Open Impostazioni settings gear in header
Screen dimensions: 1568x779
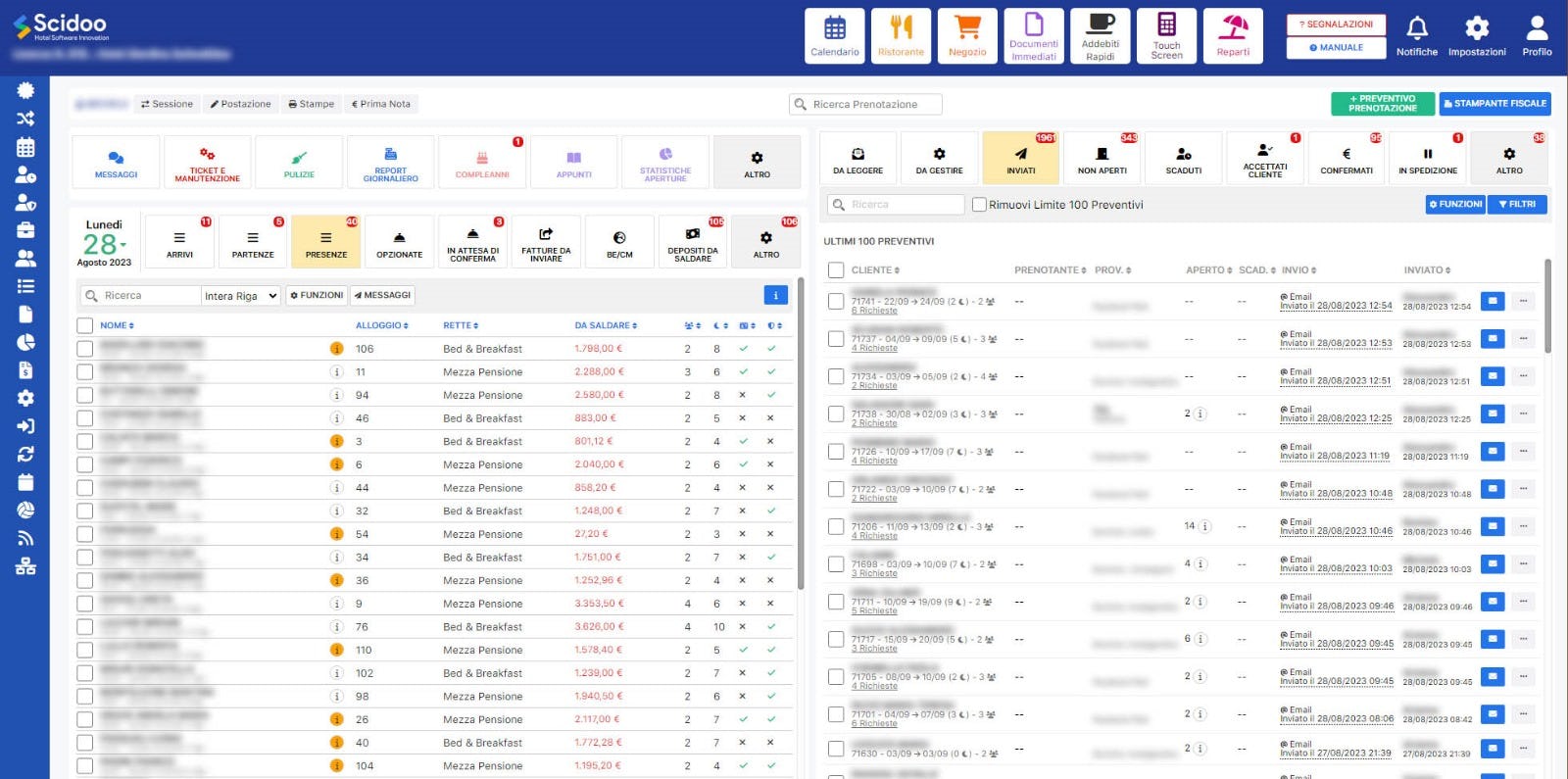(1477, 36)
